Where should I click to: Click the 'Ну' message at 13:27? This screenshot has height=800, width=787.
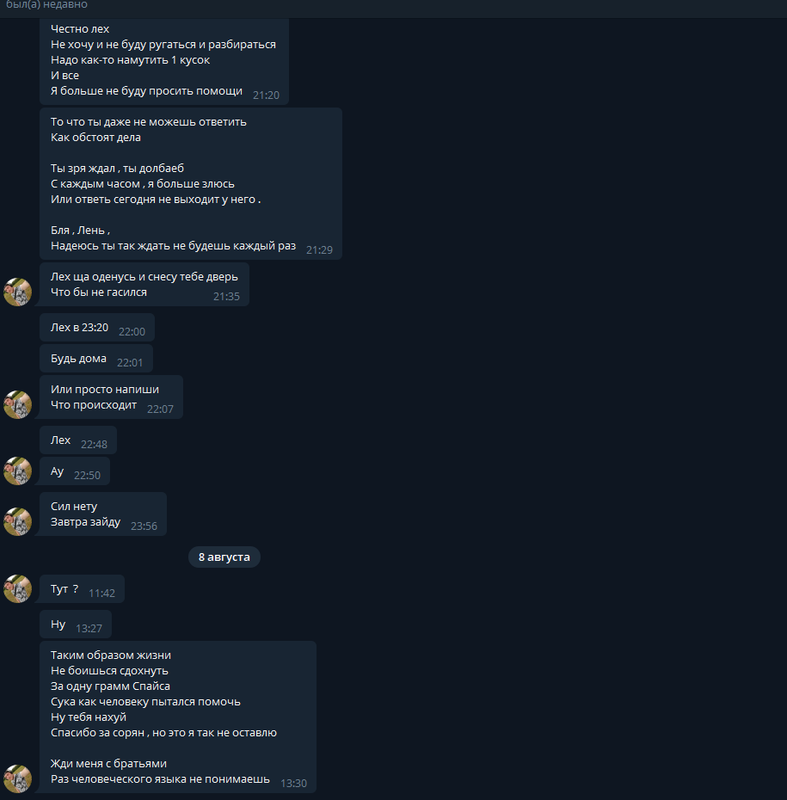click(75, 624)
